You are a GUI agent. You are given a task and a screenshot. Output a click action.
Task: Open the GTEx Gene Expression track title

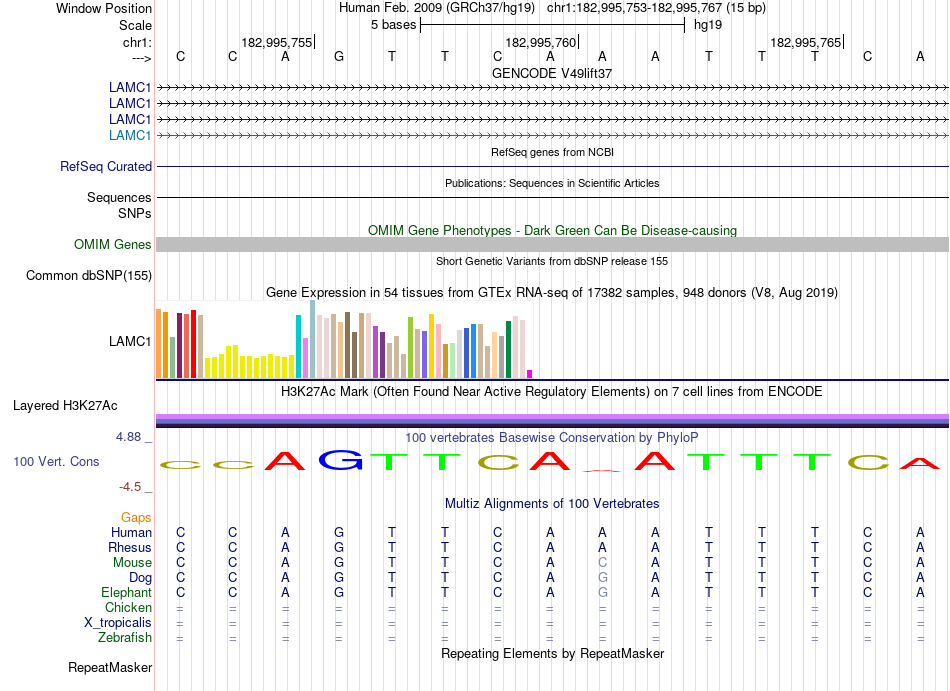(552, 293)
